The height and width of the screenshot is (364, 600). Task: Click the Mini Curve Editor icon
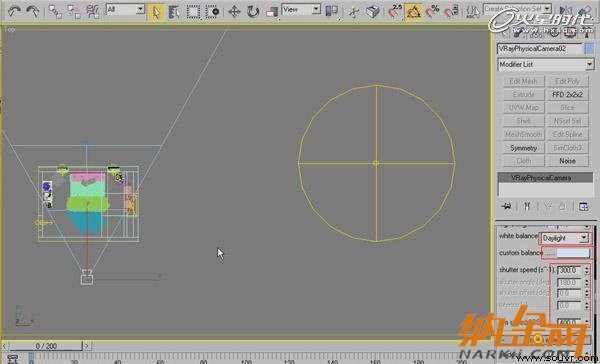pos(13,359)
